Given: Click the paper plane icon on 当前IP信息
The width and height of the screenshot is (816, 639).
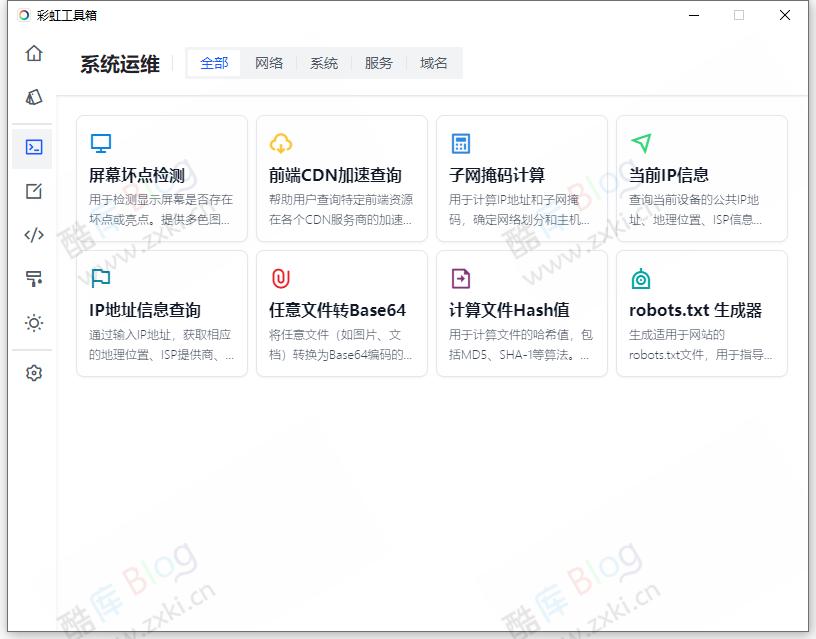Looking at the screenshot, I should coord(640,142).
